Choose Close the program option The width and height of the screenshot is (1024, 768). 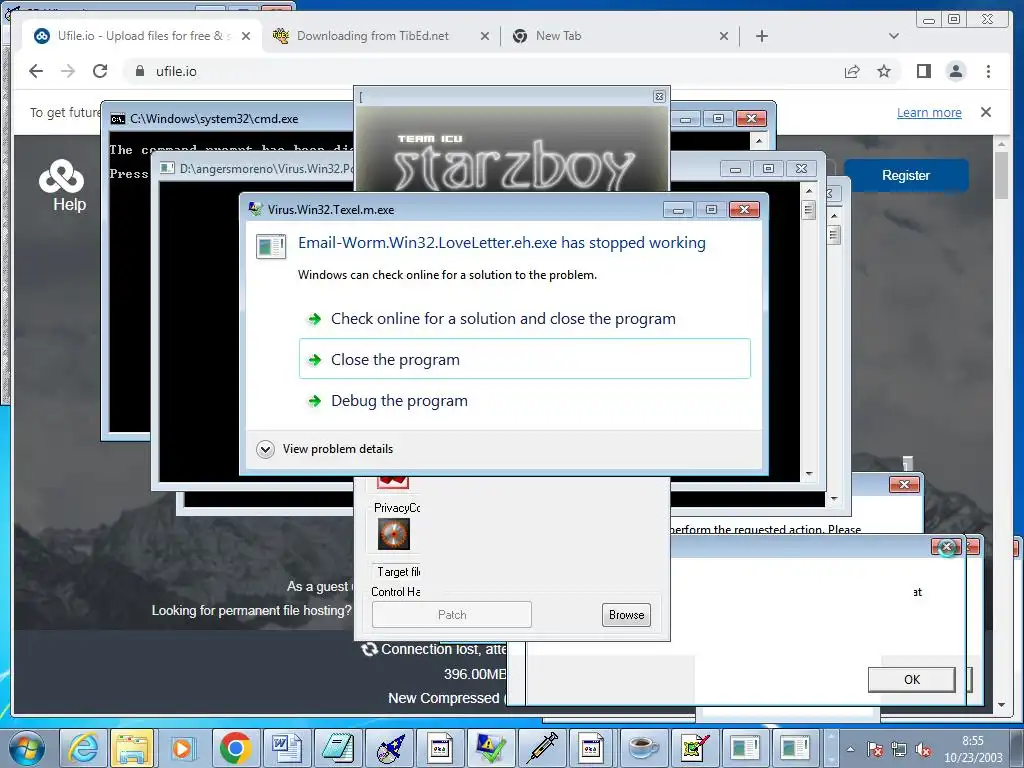[x=524, y=359]
